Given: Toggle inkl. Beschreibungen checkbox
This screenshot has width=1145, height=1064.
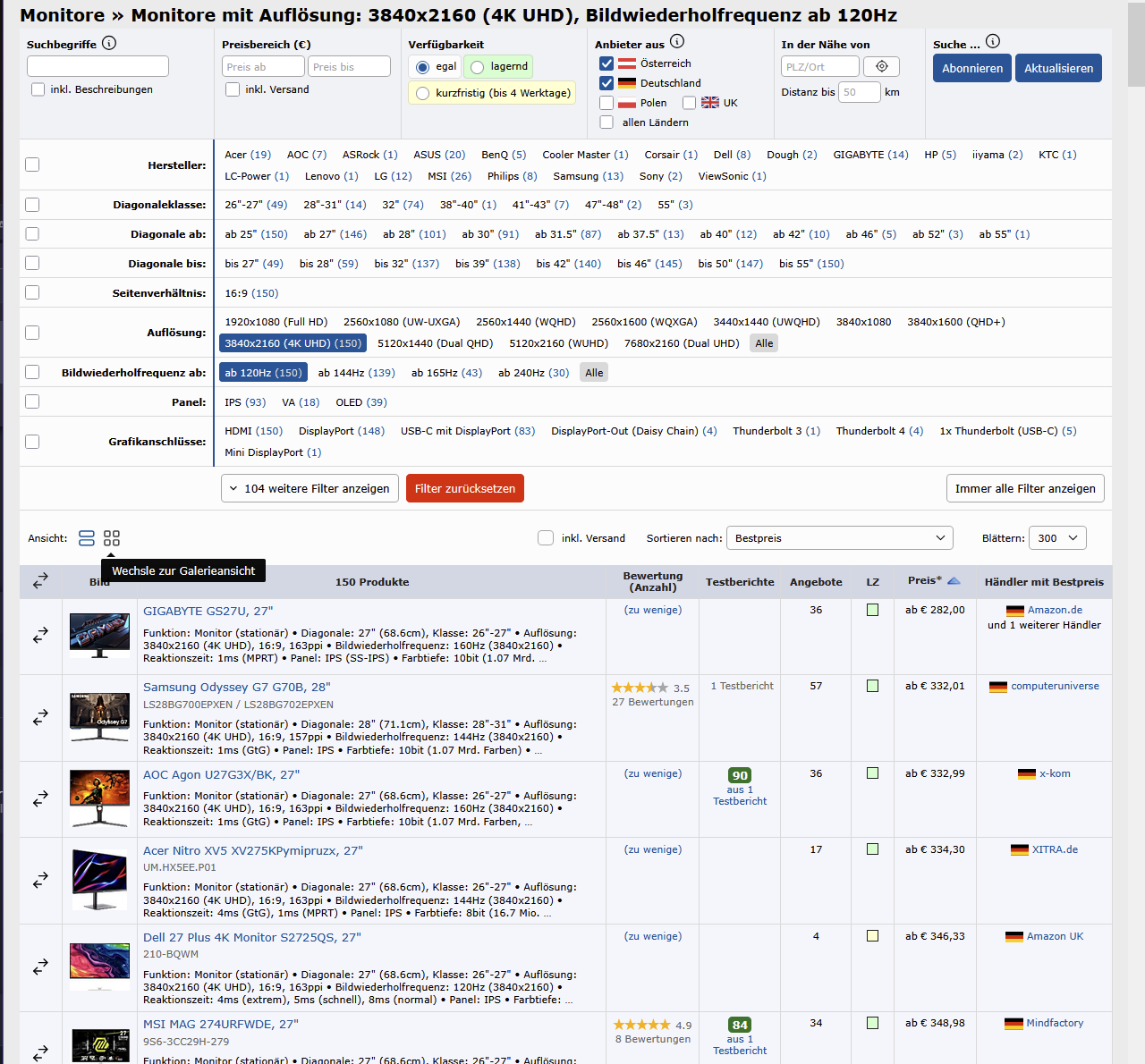Looking at the screenshot, I should pyautogui.click(x=38, y=89).
